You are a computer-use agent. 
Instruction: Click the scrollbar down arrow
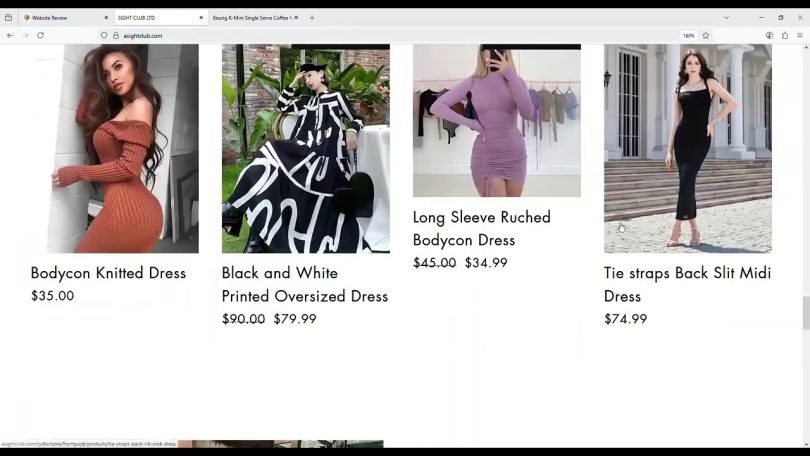[x=806, y=444]
